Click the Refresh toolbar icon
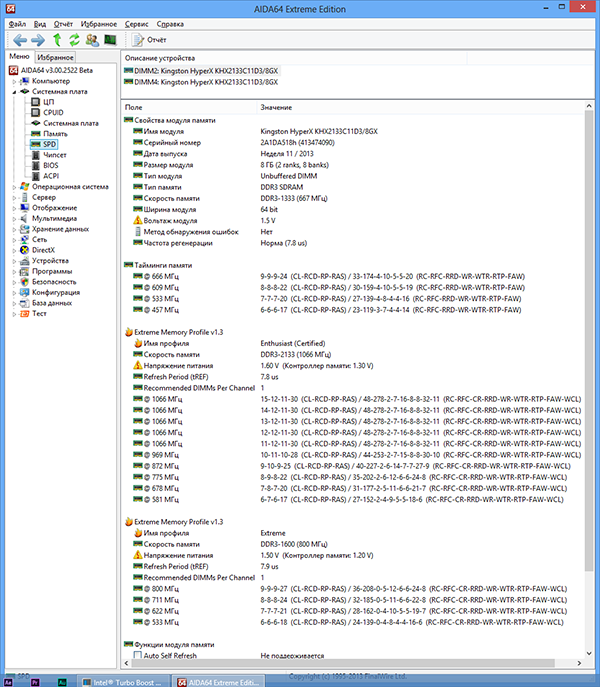Screen dimensions: 600x687 click(75, 40)
